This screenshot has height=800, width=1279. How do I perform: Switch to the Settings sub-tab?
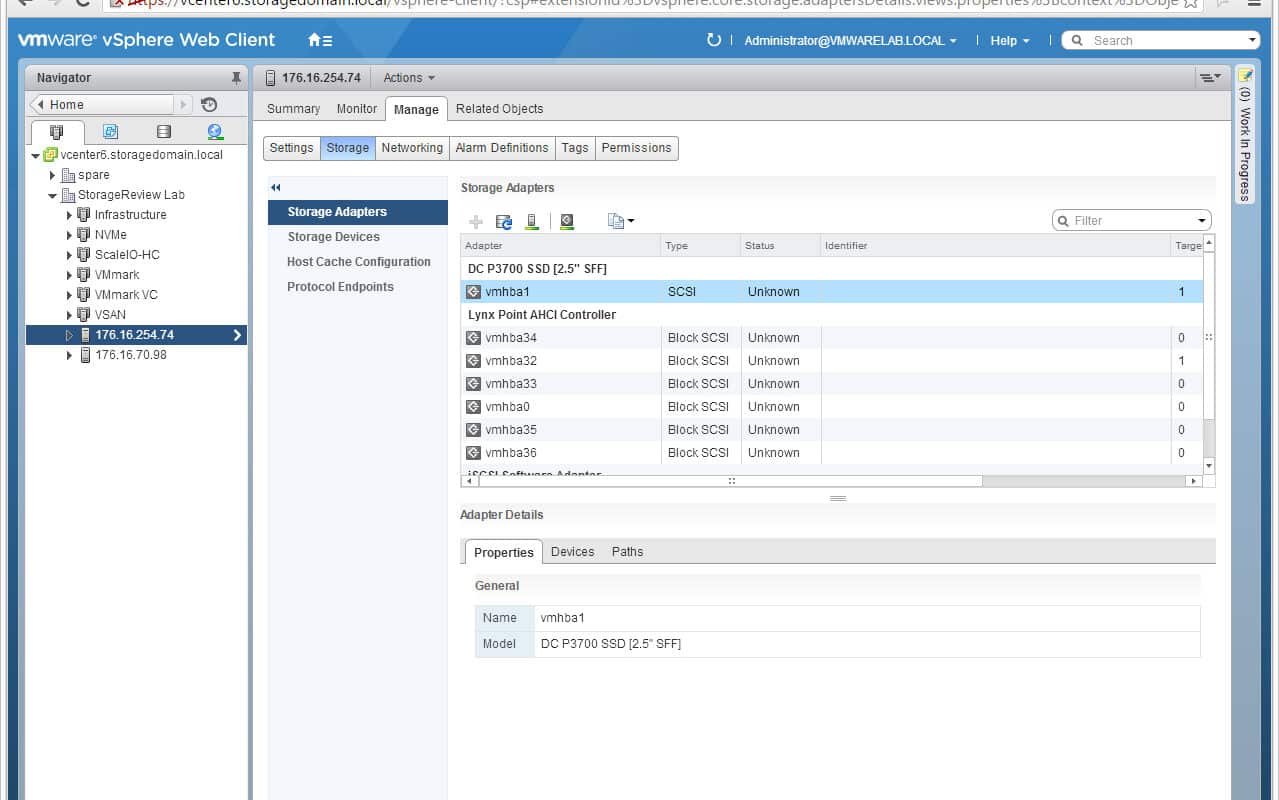(x=292, y=148)
